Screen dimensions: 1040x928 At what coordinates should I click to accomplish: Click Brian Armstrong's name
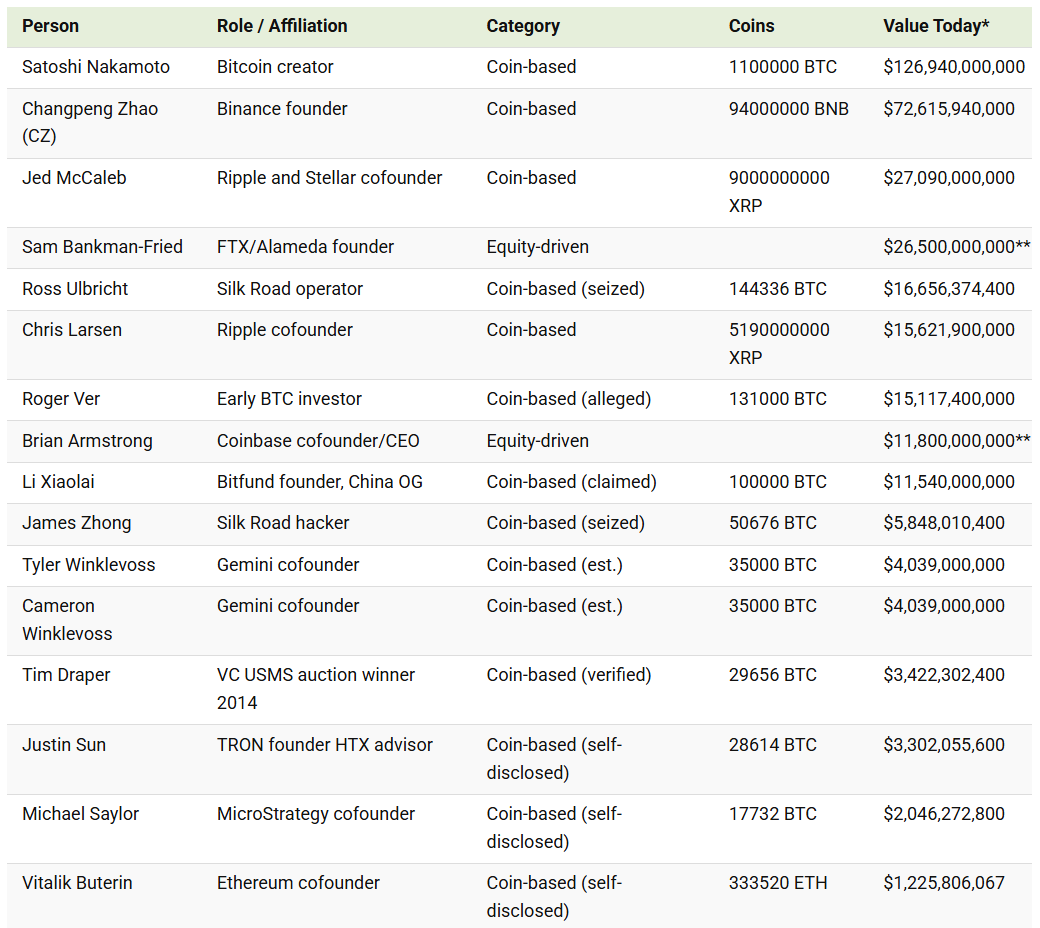coord(87,441)
